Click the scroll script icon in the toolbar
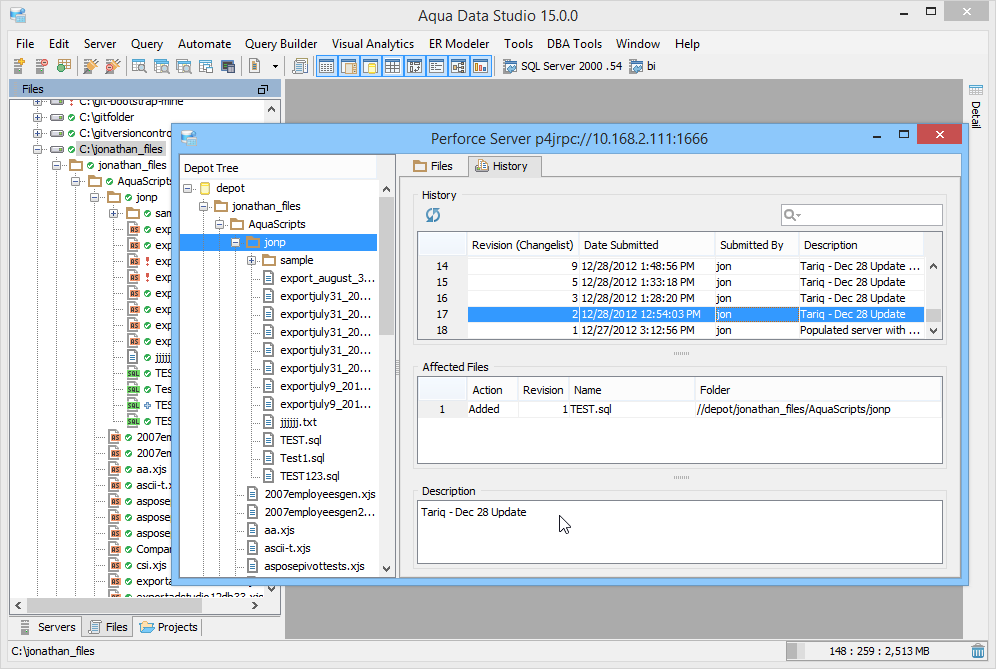Viewport: 996px width, 669px height. coord(300,66)
